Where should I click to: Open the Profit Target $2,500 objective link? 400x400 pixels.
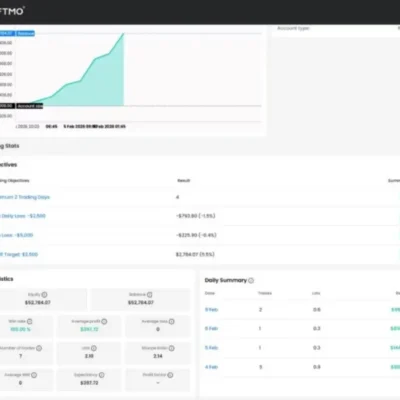[x=19, y=255]
